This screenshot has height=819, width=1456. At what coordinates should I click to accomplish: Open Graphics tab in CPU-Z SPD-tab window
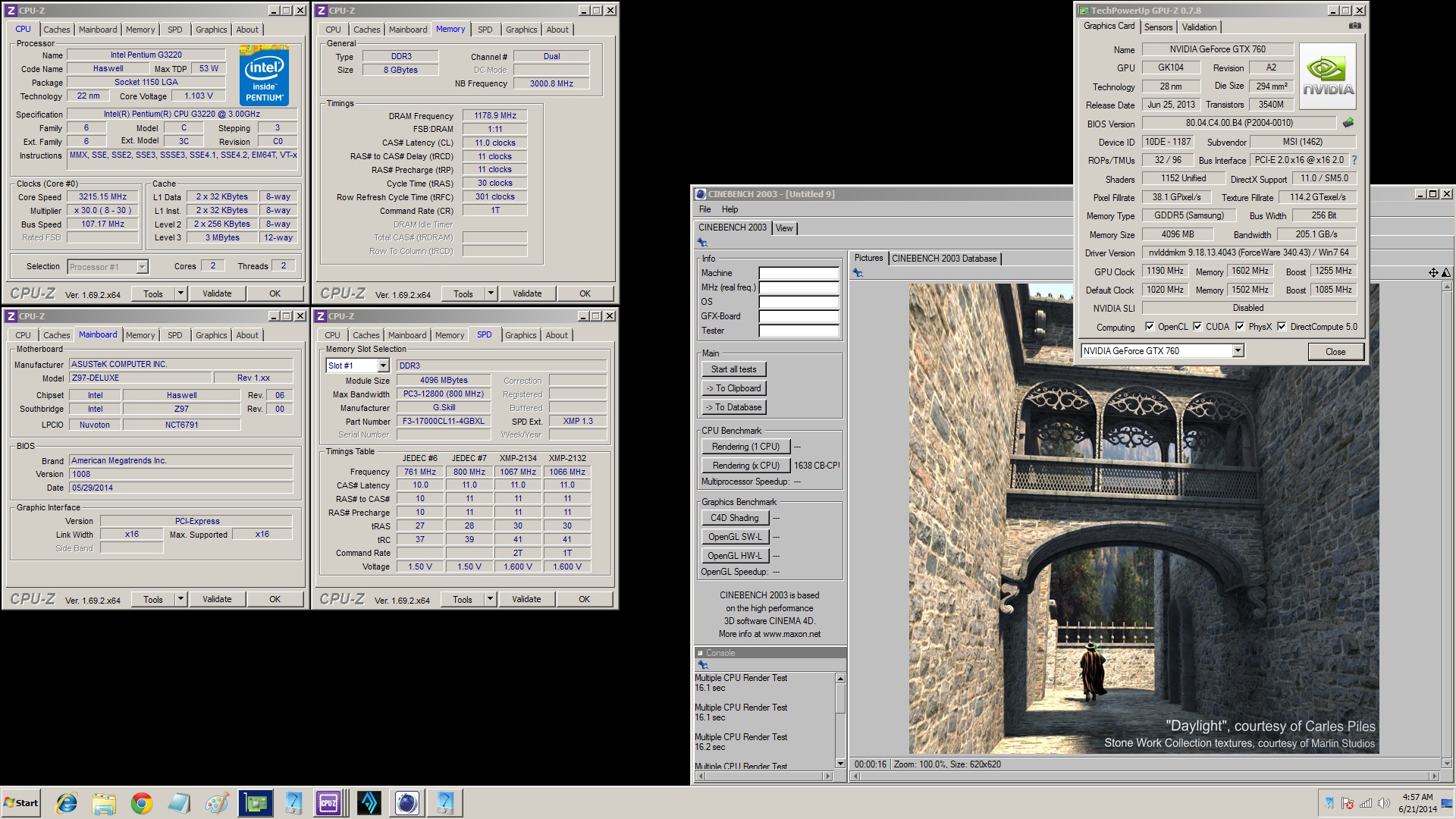click(x=521, y=335)
